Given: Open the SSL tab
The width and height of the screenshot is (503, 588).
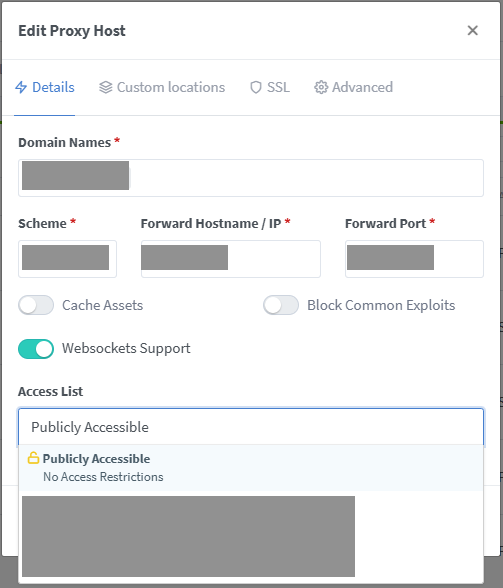Looking at the screenshot, I should 270,87.
